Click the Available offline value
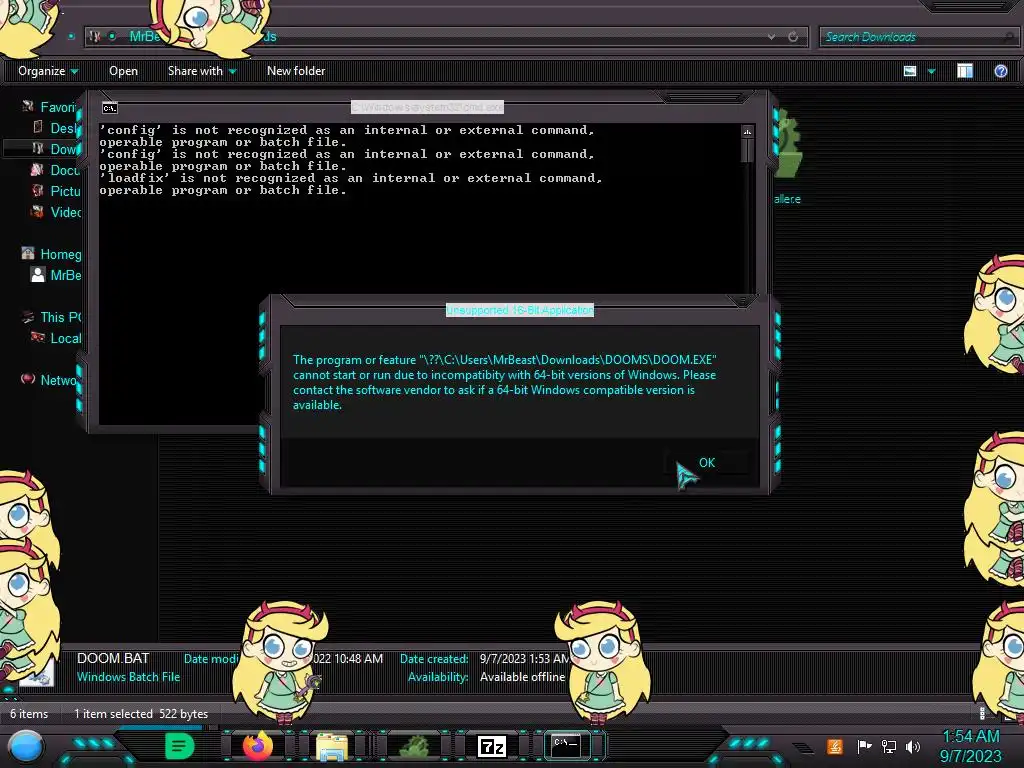The image size is (1024, 768). (522, 677)
